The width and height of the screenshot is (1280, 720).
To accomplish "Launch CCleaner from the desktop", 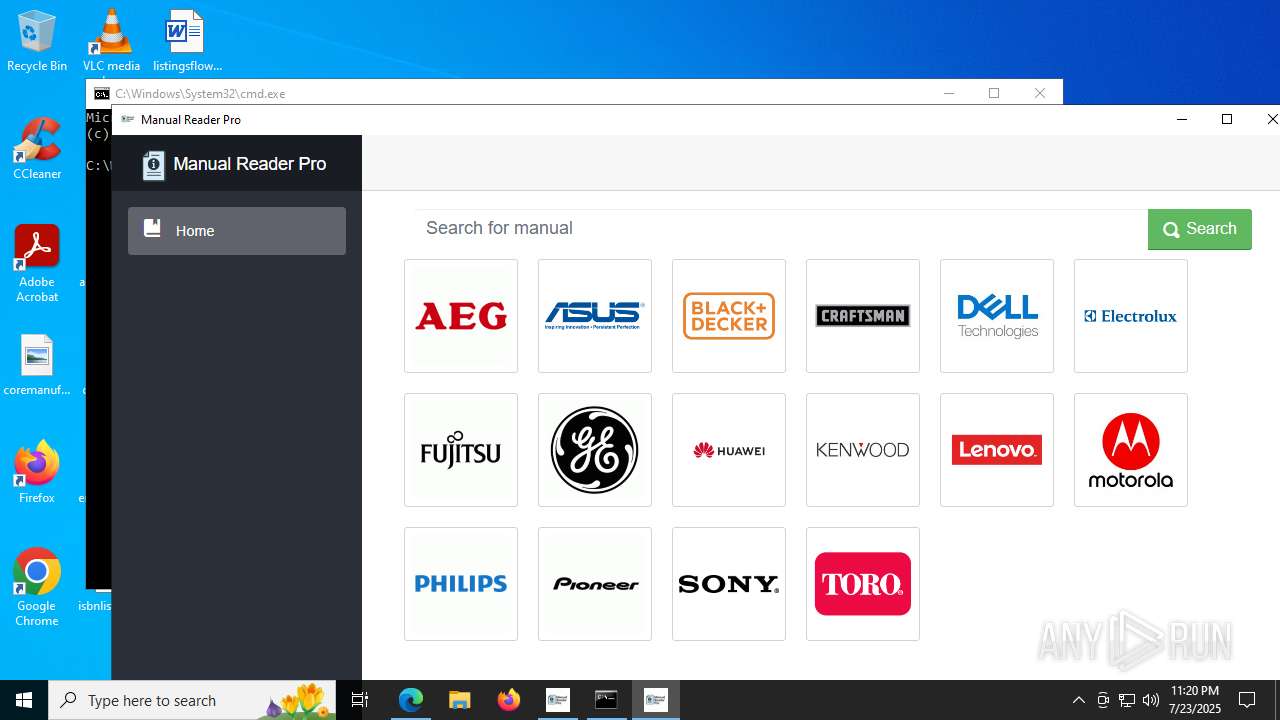I will tap(37, 149).
